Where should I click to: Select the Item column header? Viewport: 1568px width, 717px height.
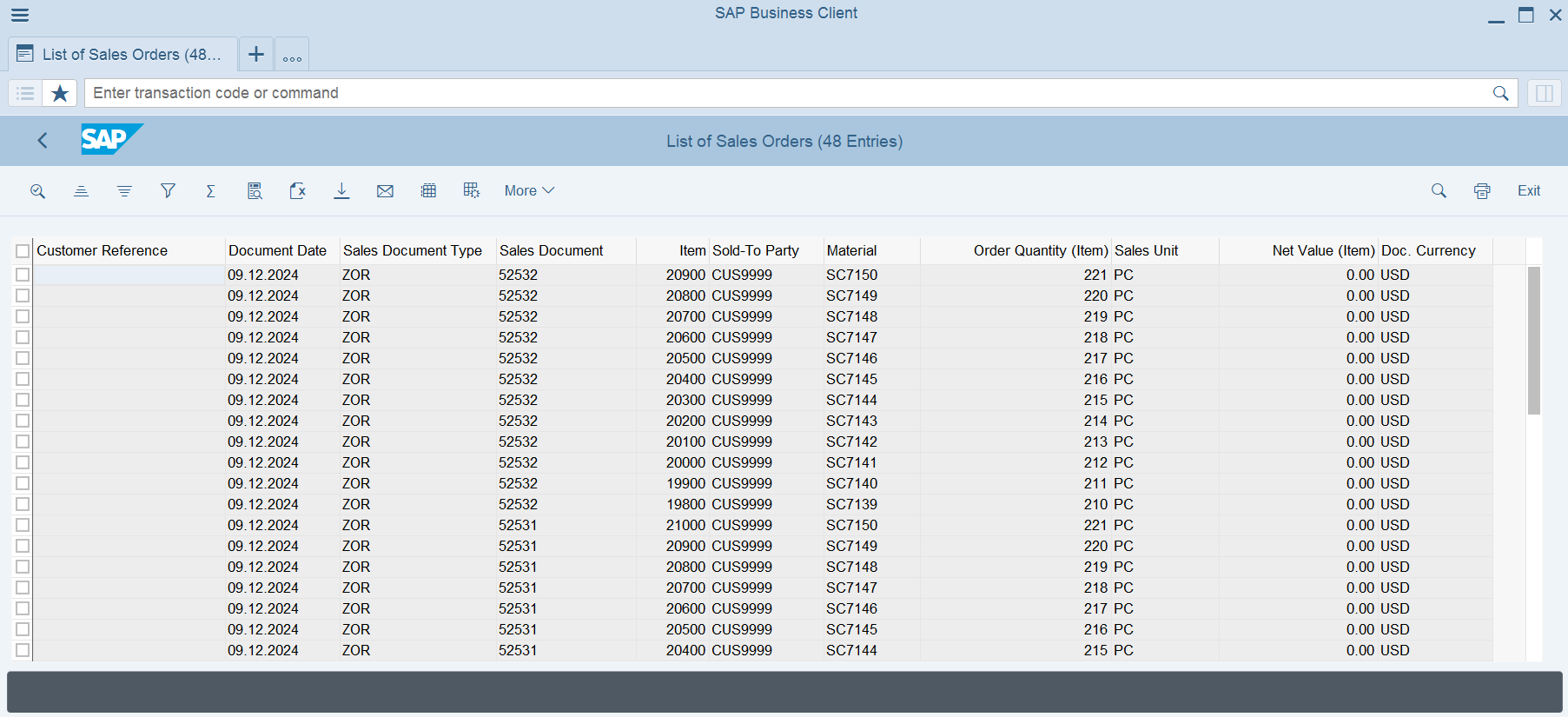[673, 251]
